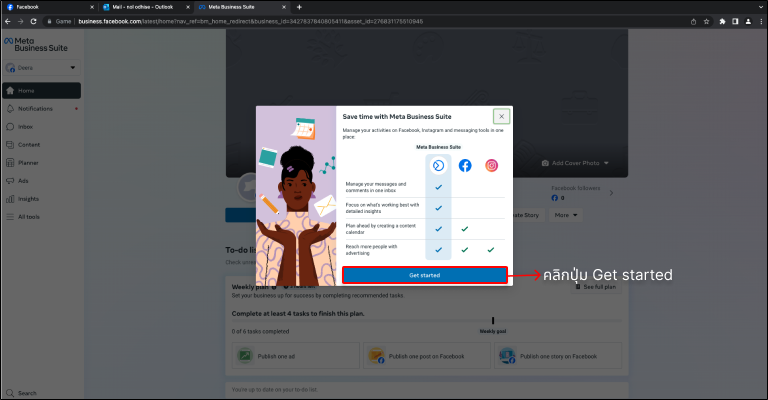Click the browser address bar URL
The height and width of the screenshot is (400, 768).
tap(251, 21)
